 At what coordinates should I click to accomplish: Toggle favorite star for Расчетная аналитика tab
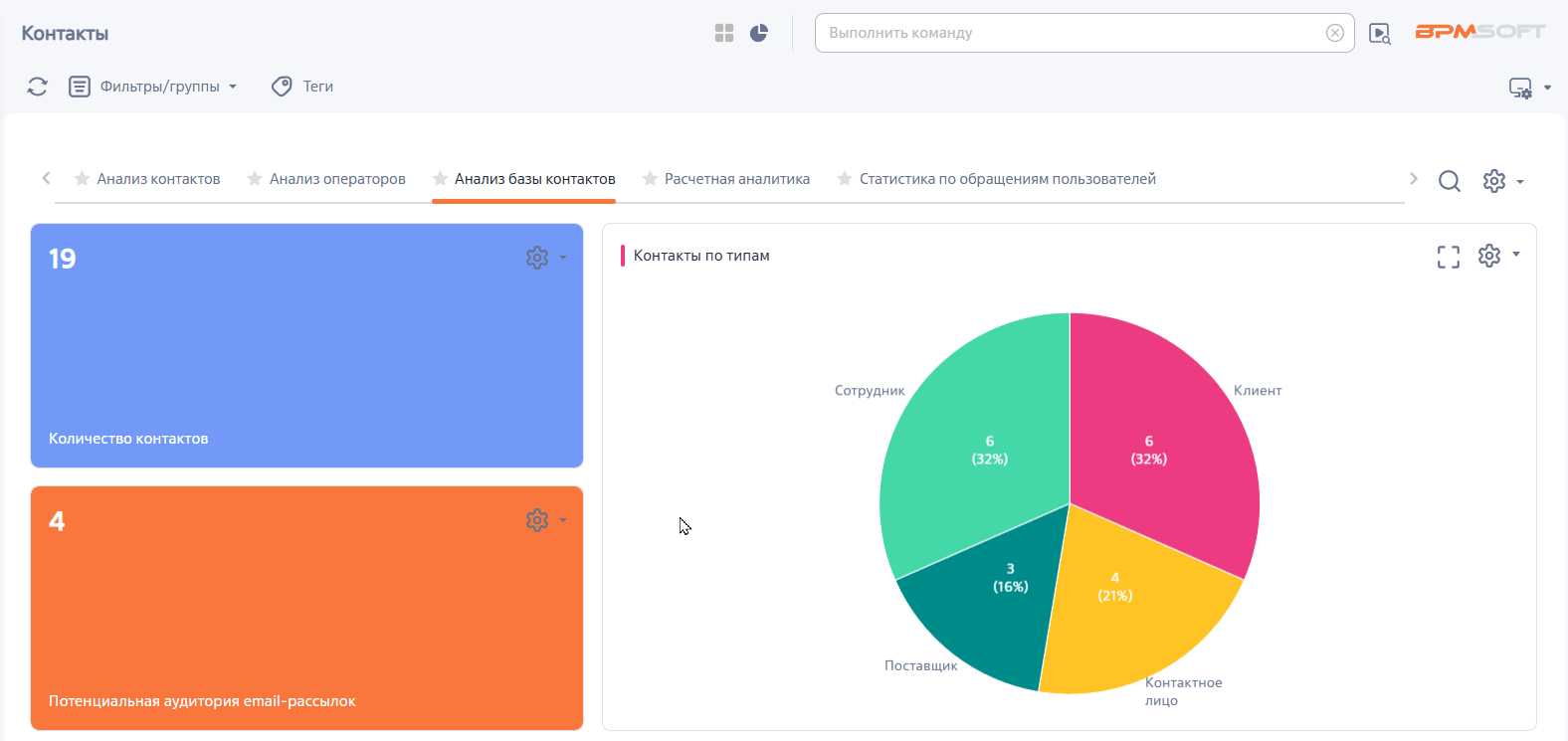tap(650, 179)
